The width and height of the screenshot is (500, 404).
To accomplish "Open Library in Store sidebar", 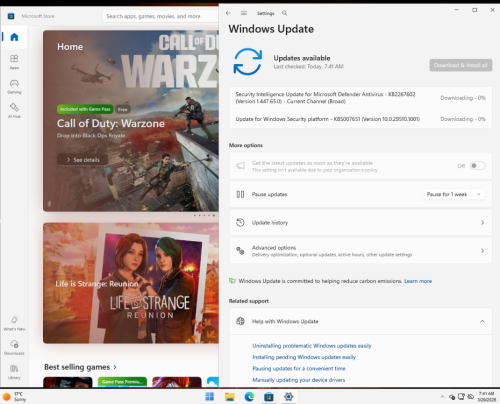I will pos(14,372).
